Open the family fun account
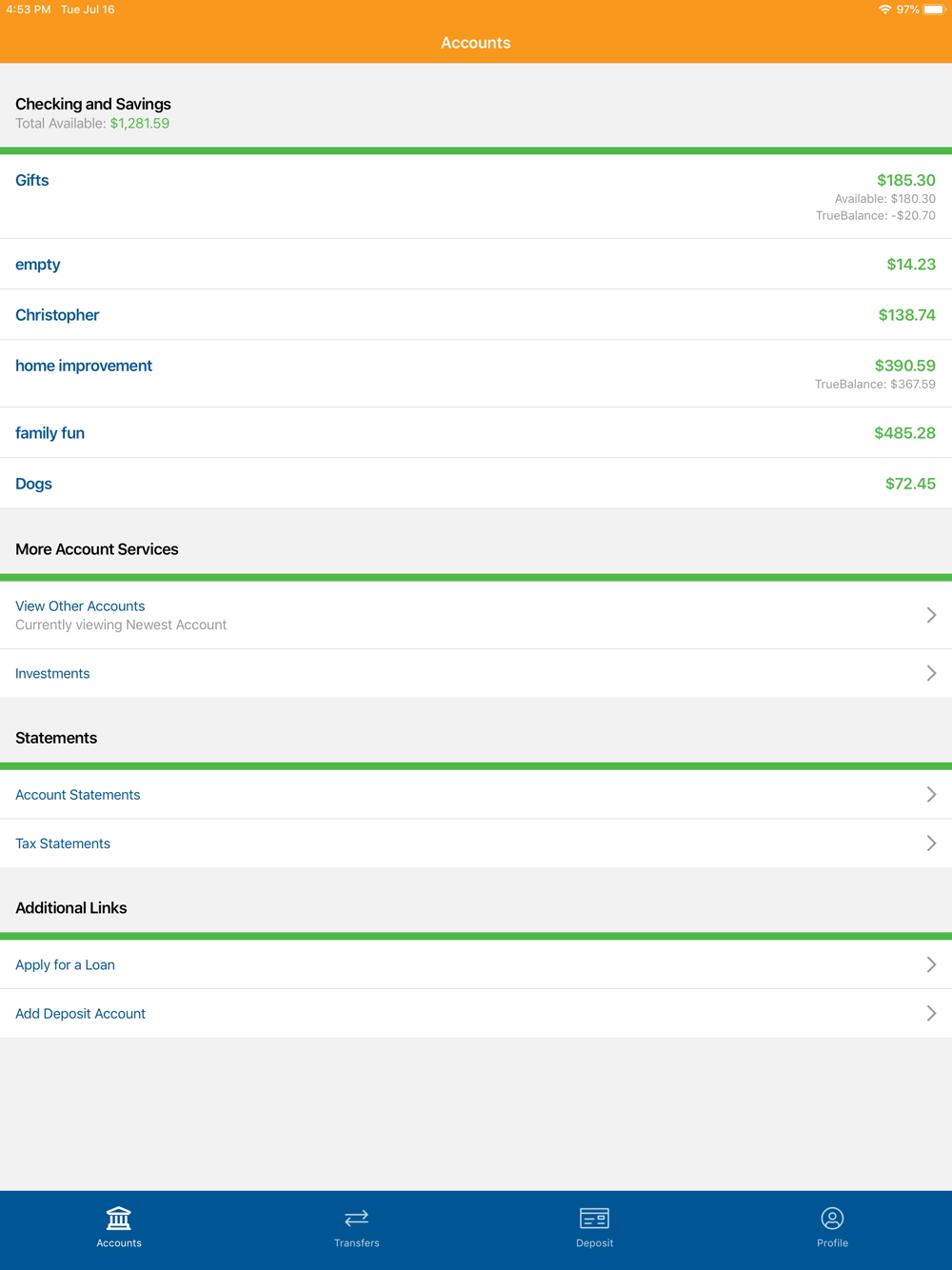Screen dimensions: 952x1270 [476, 433]
